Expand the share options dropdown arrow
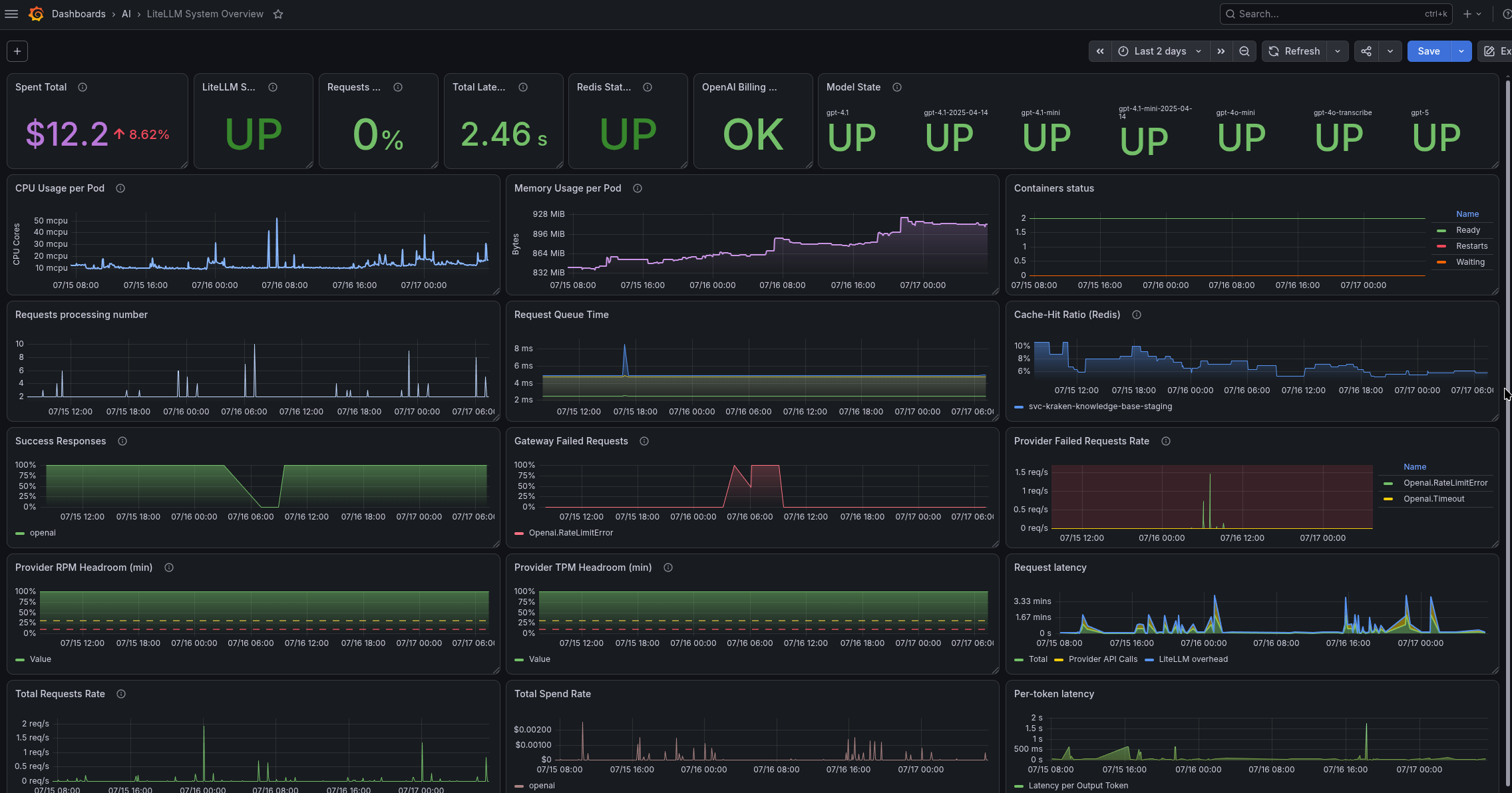The image size is (1512, 793). coord(1390,51)
